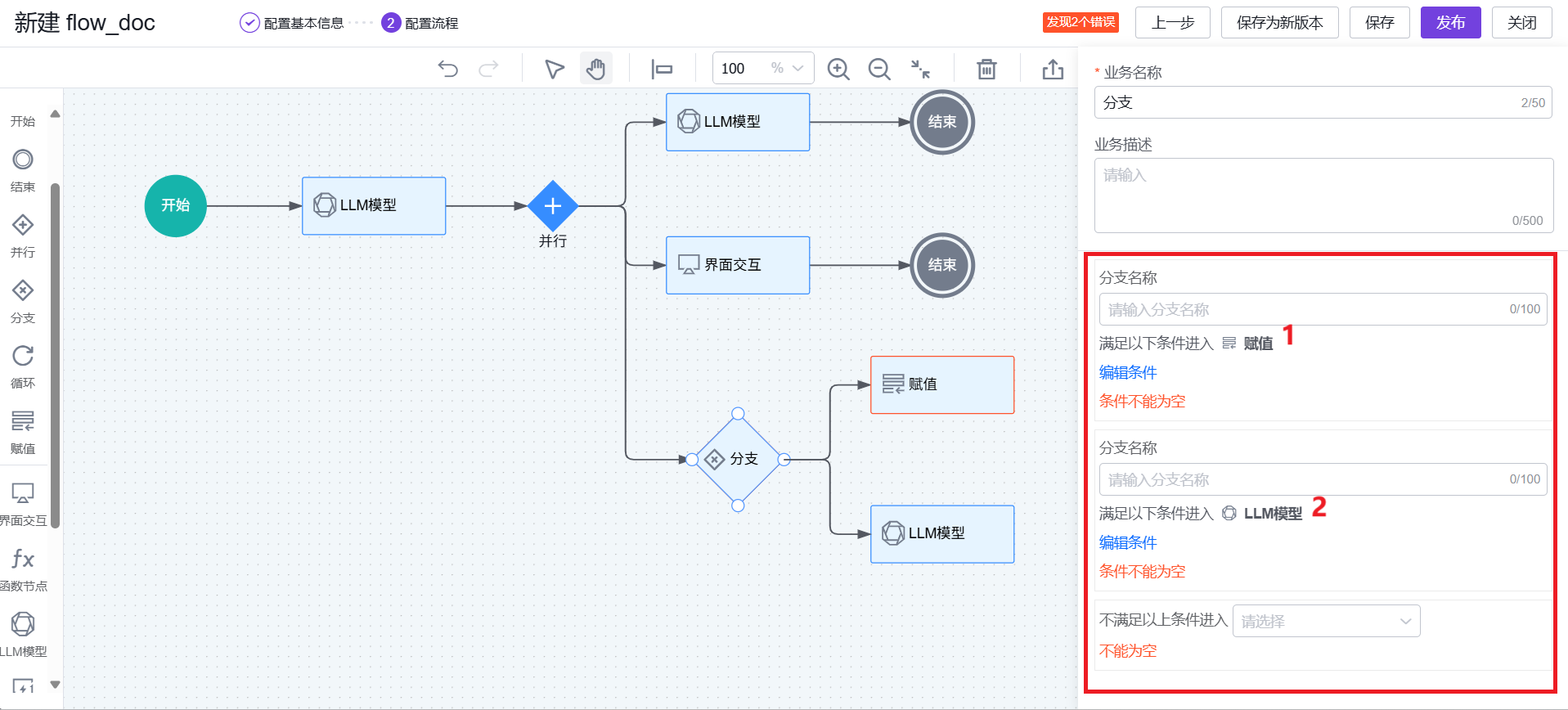Click the export share icon
The image size is (1568, 710).
1053,69
